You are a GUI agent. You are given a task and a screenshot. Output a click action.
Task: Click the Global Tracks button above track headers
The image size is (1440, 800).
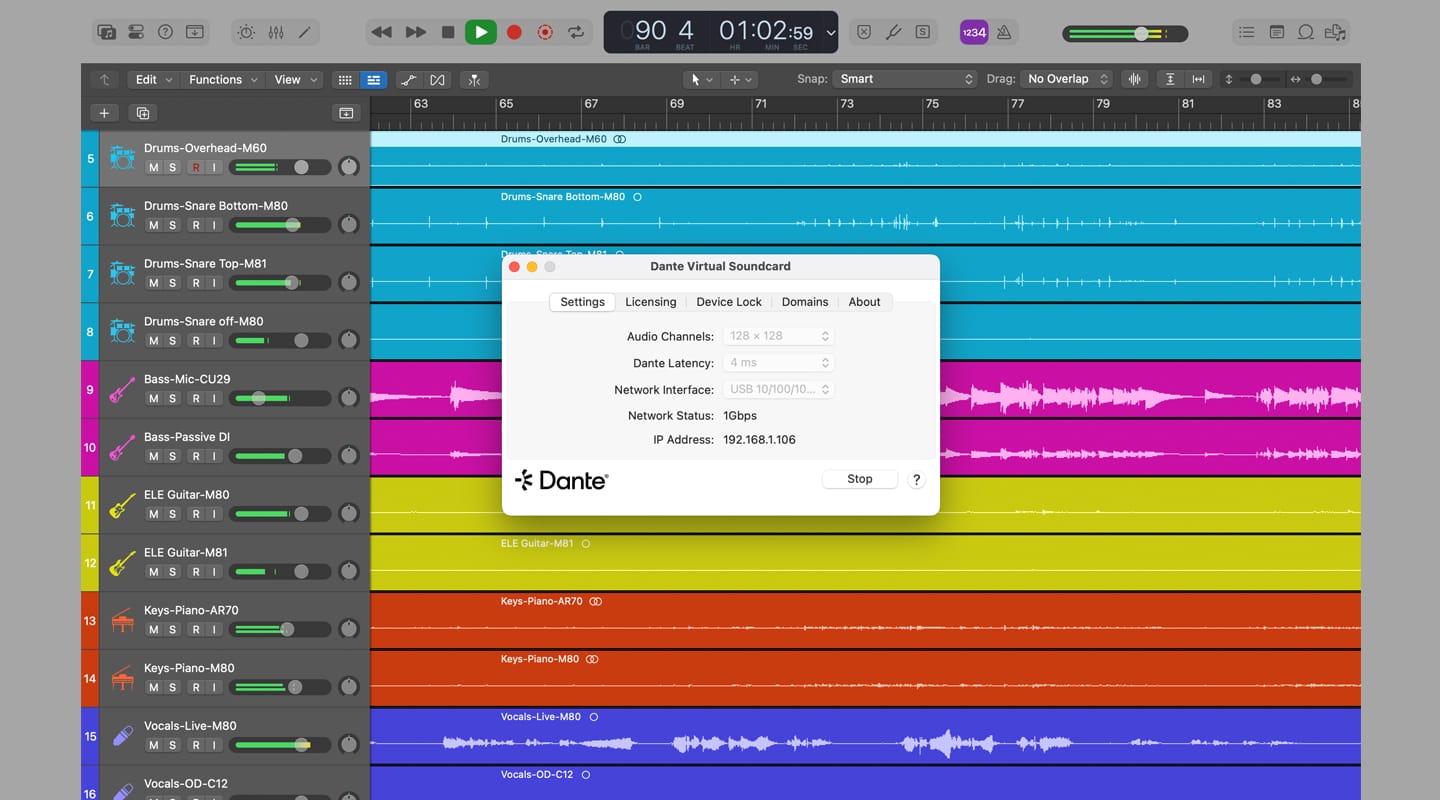tap(346, 113)
